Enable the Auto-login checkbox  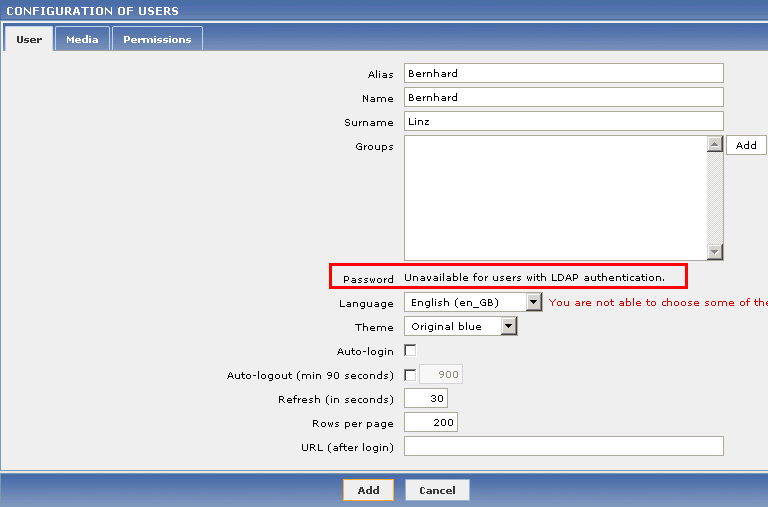pos(410,351)
